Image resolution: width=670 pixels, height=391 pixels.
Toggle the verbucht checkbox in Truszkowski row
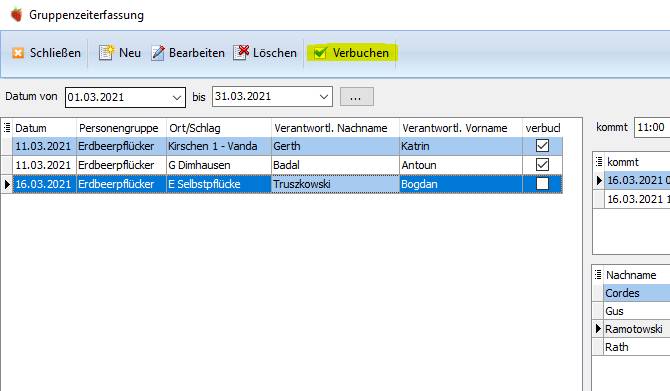pos(542,184)
